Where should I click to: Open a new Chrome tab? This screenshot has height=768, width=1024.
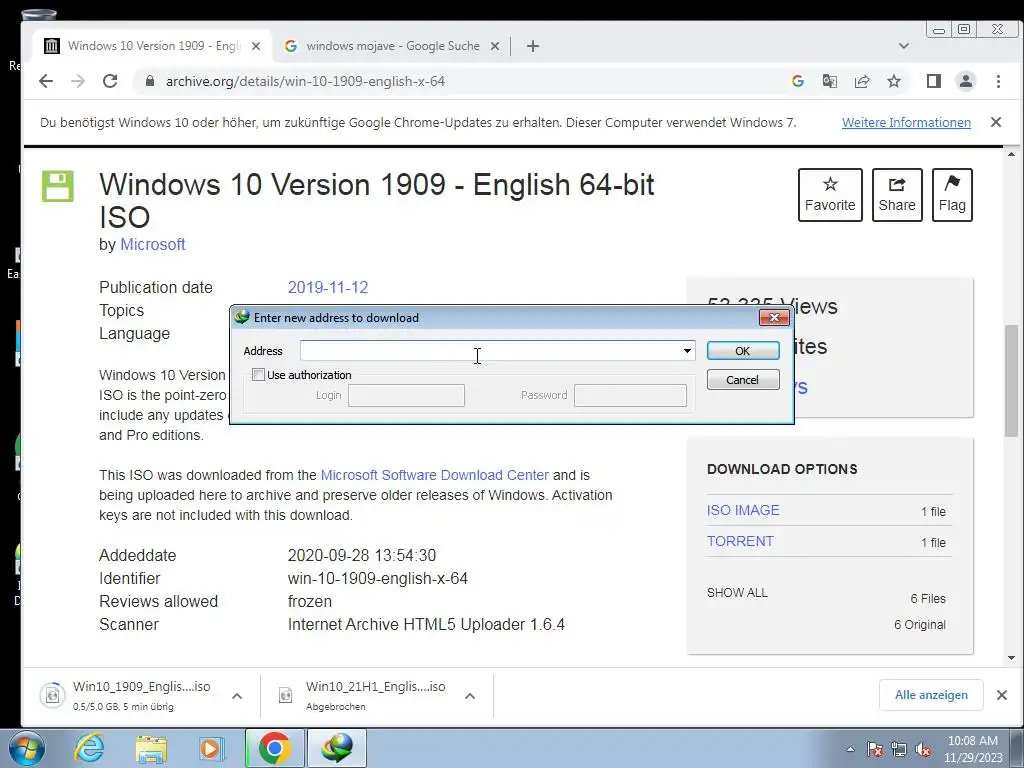(x=533, y=46)
